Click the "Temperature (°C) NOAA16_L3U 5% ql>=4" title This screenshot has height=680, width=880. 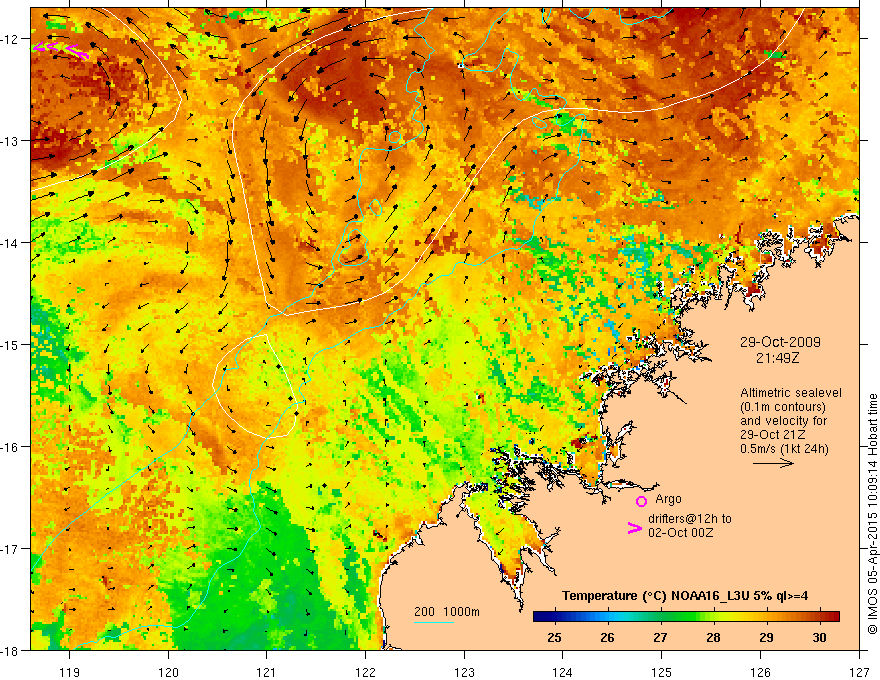click(x=685, y=596)
